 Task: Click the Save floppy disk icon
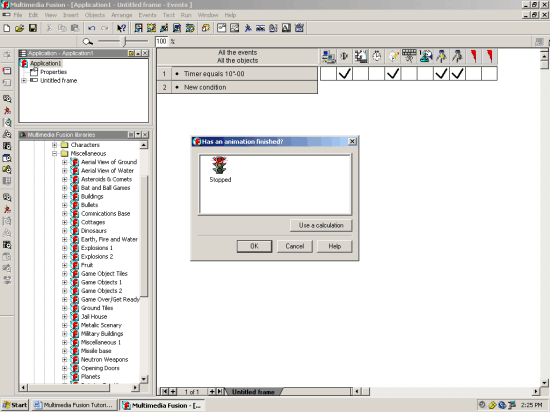[33, 28]
